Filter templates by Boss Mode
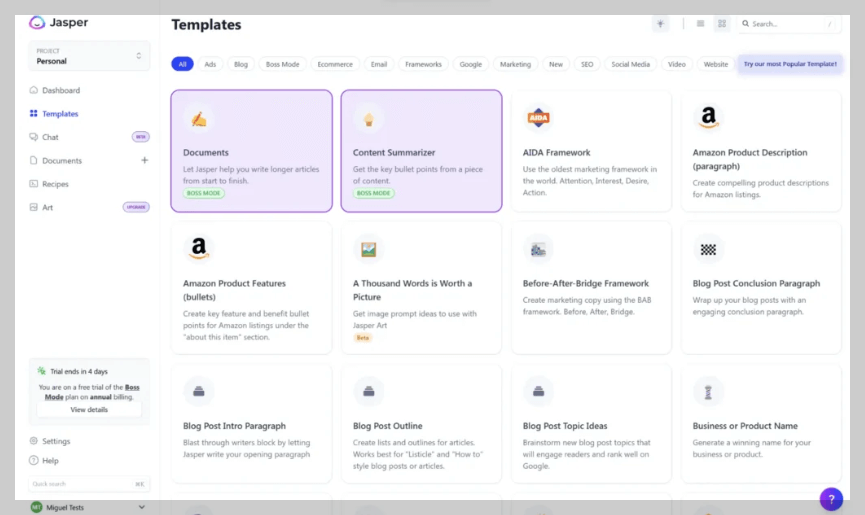 click(282, 64)
